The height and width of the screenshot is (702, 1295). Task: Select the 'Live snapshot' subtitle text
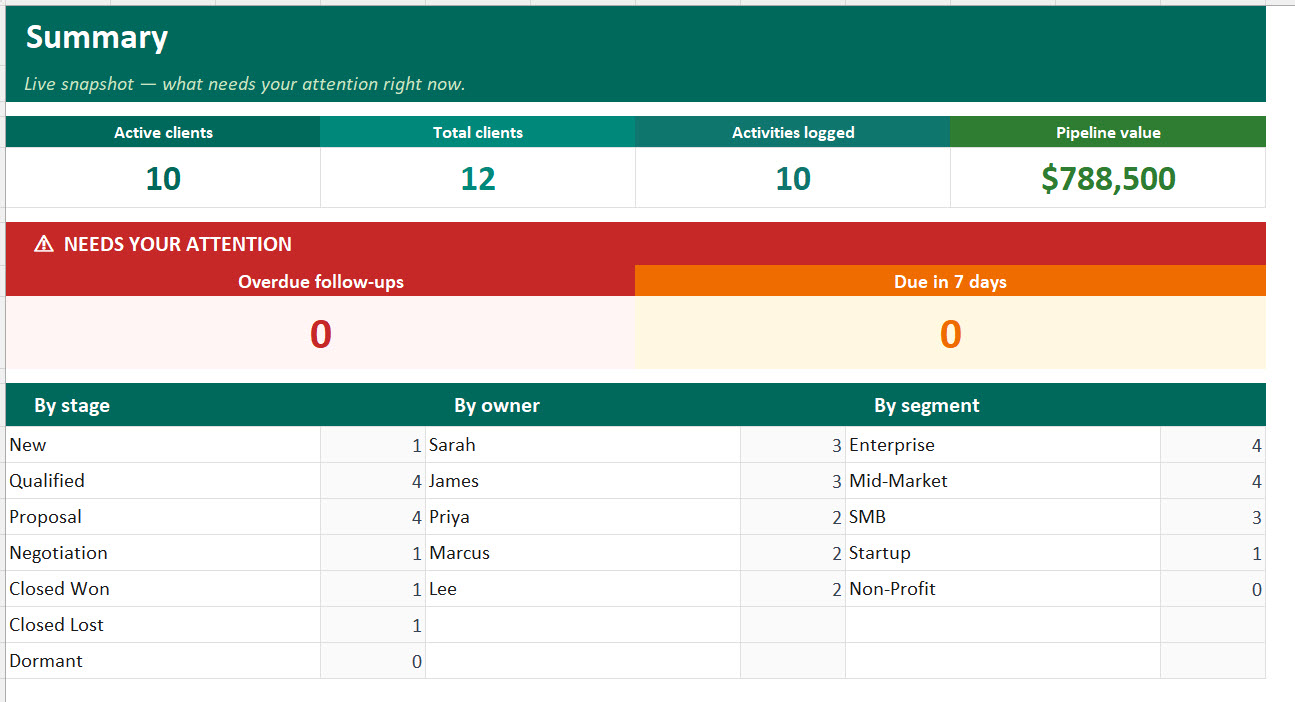(x=245, y=84)
